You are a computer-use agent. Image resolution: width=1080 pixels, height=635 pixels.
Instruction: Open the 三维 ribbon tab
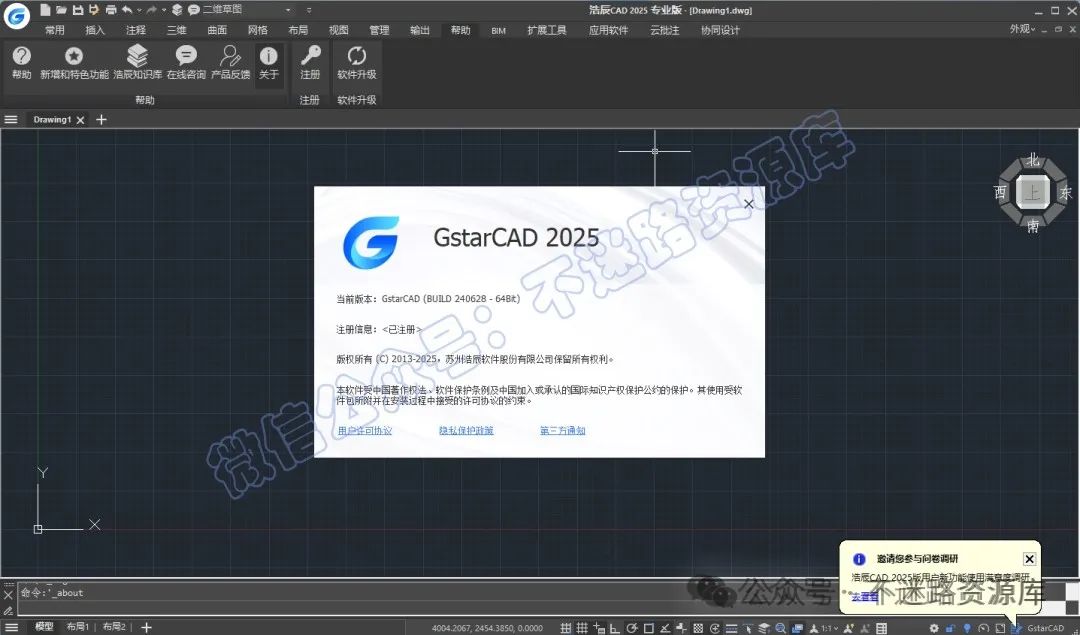(176, 30)
